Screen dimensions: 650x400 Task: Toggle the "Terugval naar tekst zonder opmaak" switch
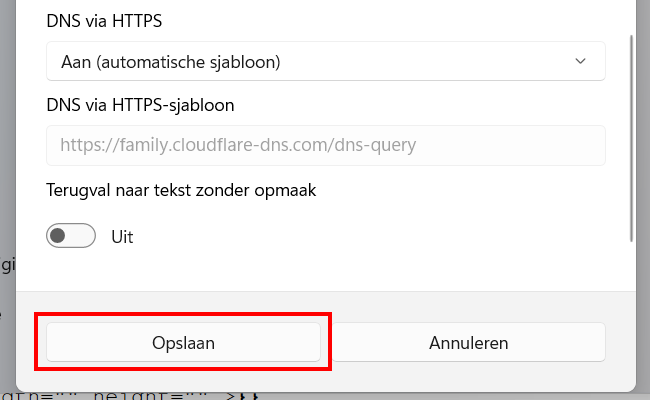point(71,237)
